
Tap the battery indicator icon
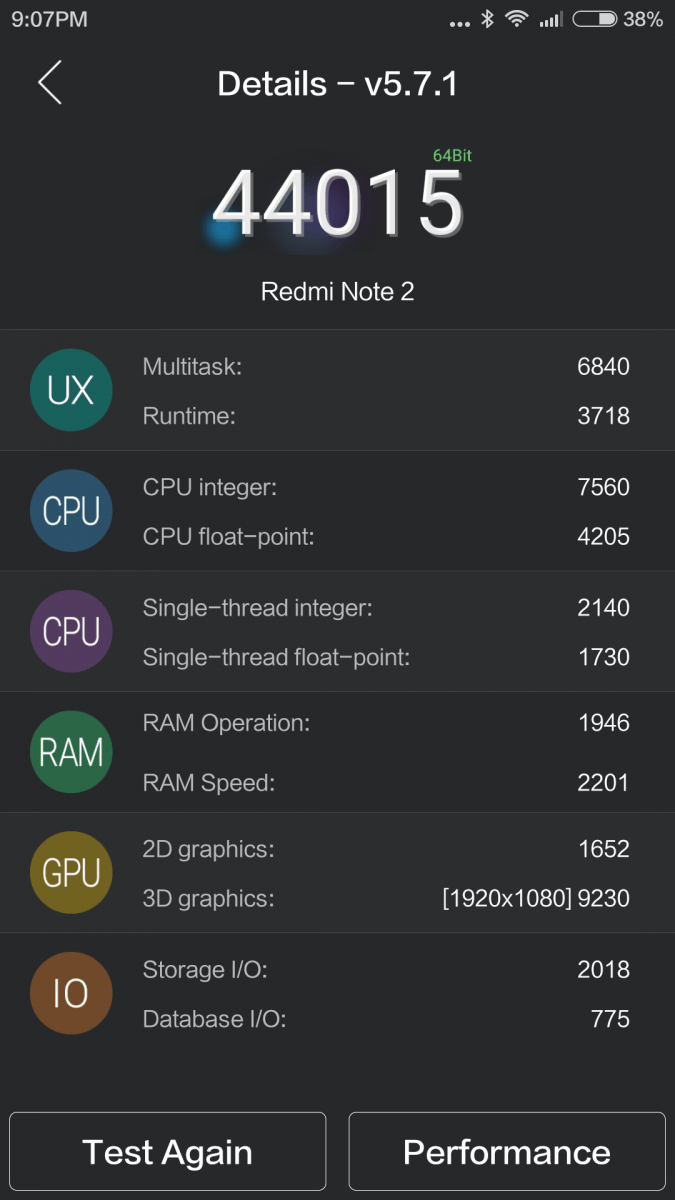pos(594,19)
